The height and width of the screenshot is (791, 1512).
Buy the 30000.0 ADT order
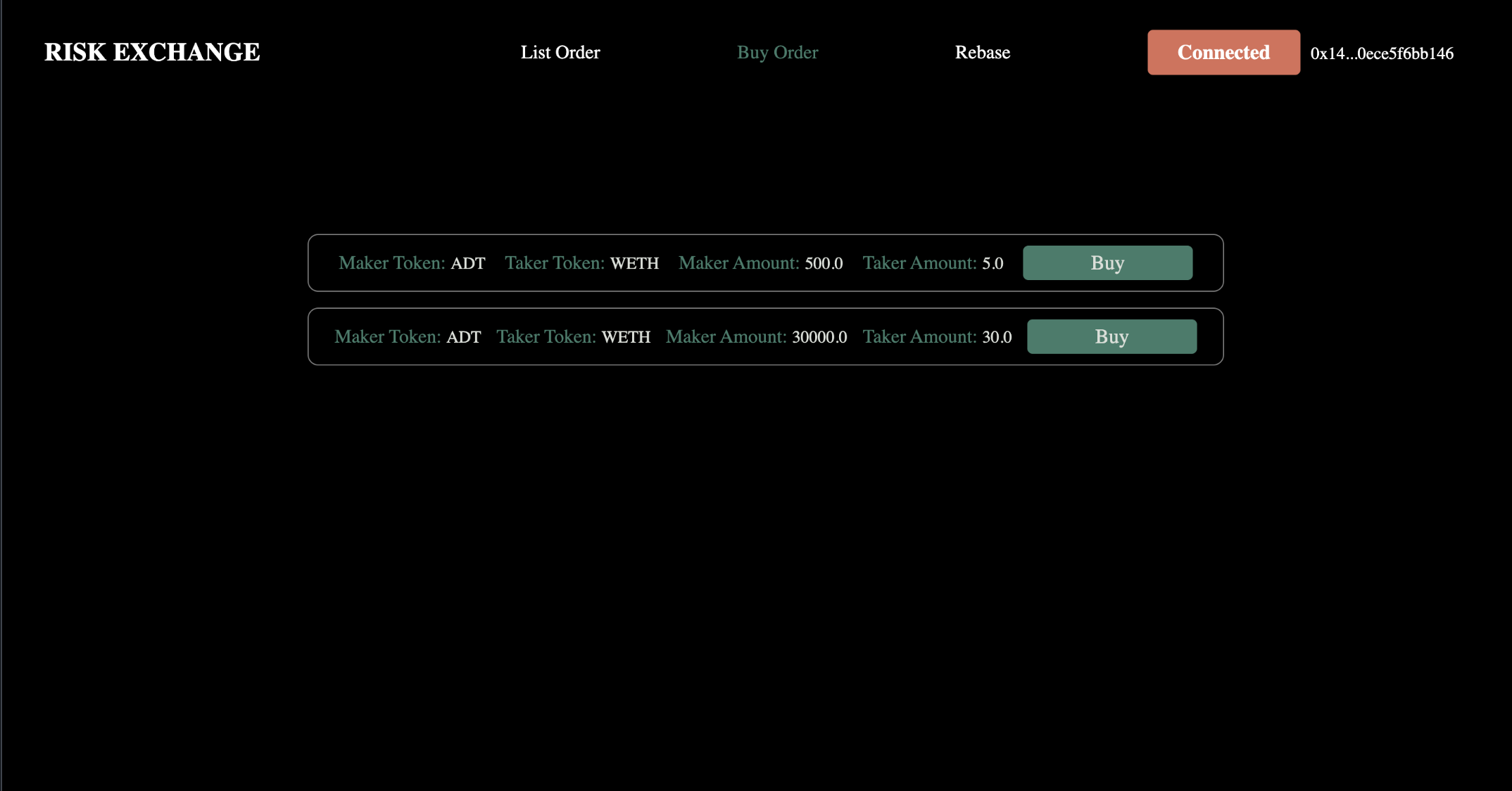pos(1111,337)
